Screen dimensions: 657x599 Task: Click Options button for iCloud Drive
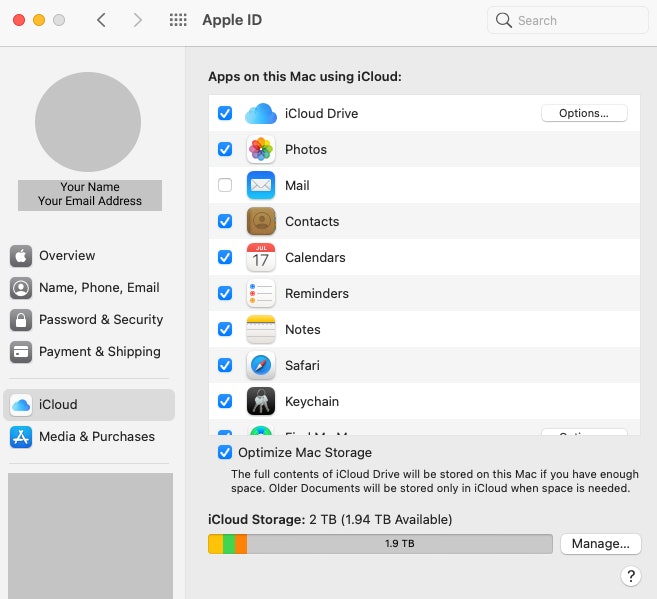[584, 113]
